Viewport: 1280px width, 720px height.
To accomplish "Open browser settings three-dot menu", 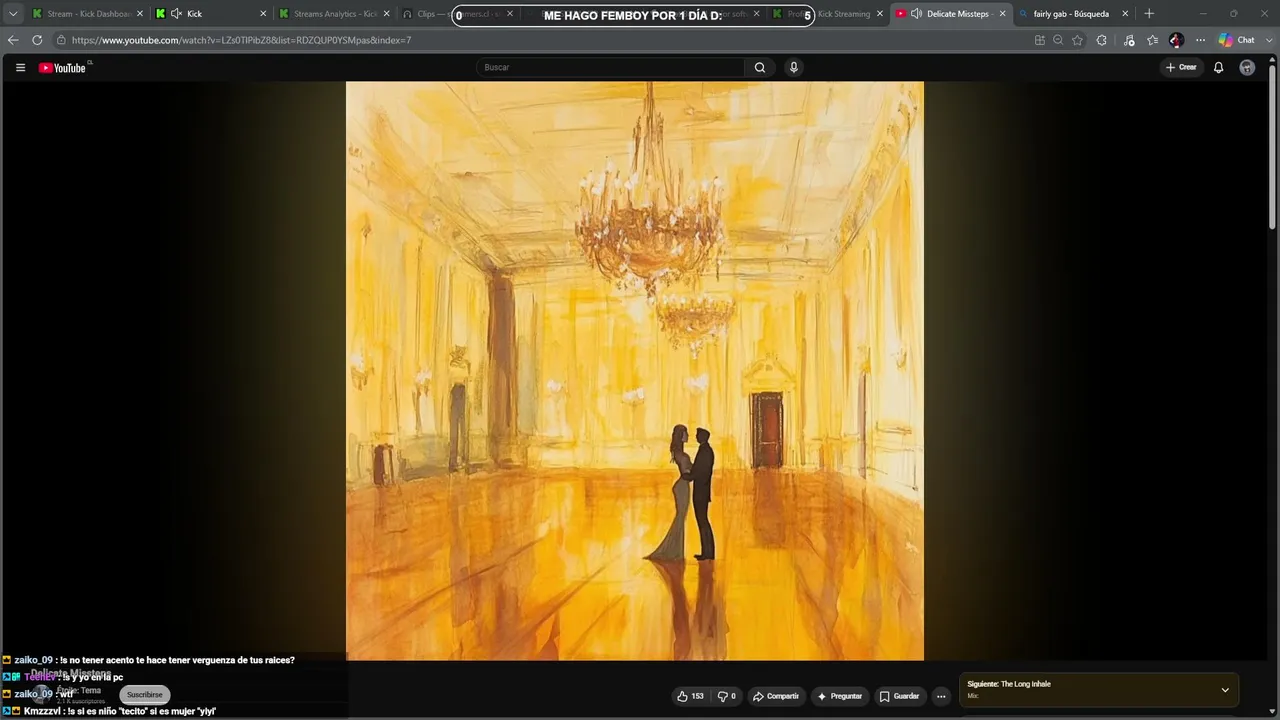I will (x=1200, y=40).
